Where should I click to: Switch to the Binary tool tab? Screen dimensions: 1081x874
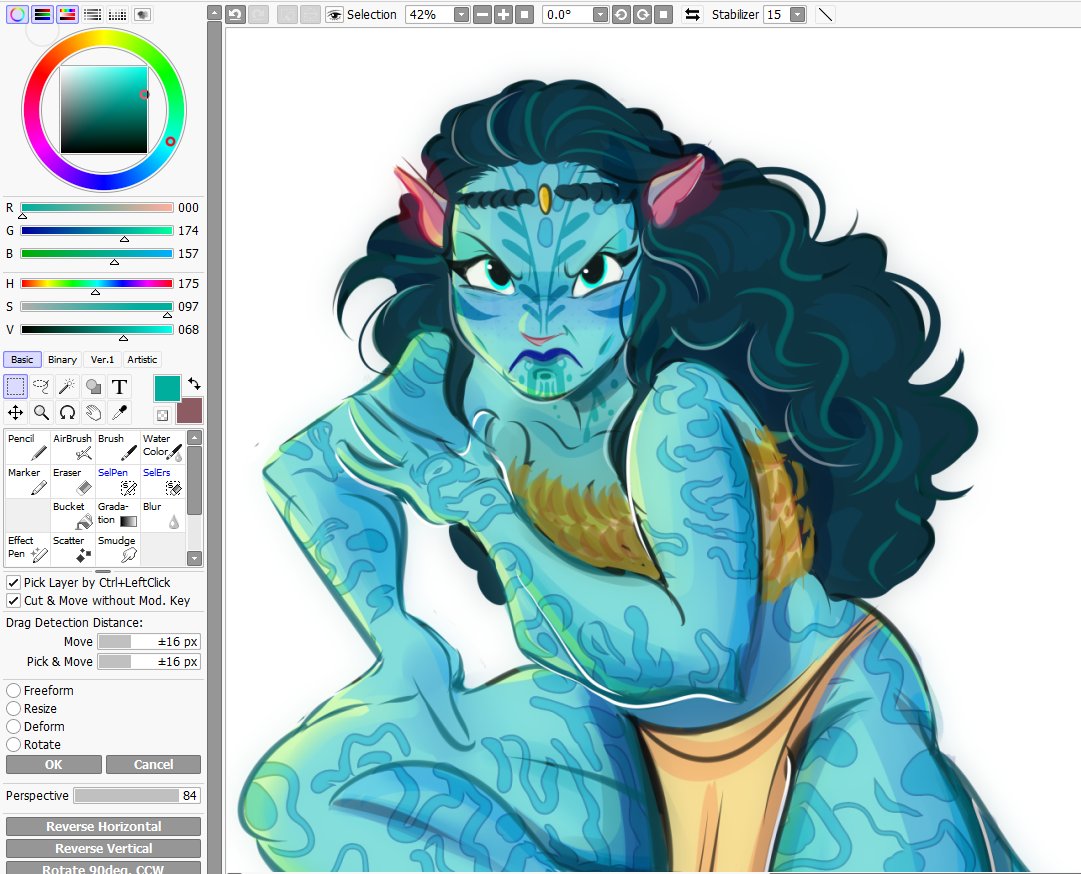pyautogui.click(x=62, y=360)
